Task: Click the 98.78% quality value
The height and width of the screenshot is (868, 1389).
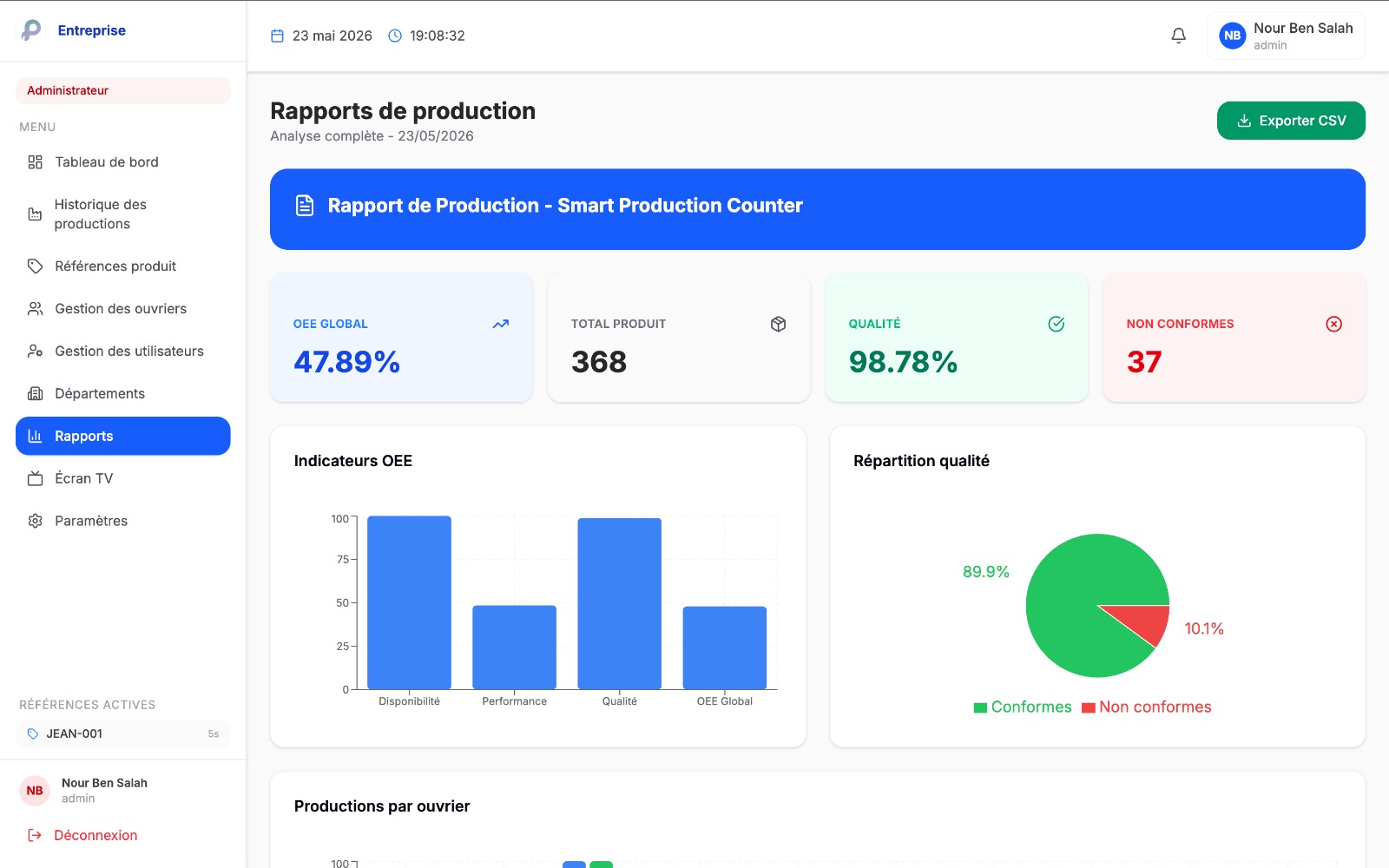Action: point(903,362)
